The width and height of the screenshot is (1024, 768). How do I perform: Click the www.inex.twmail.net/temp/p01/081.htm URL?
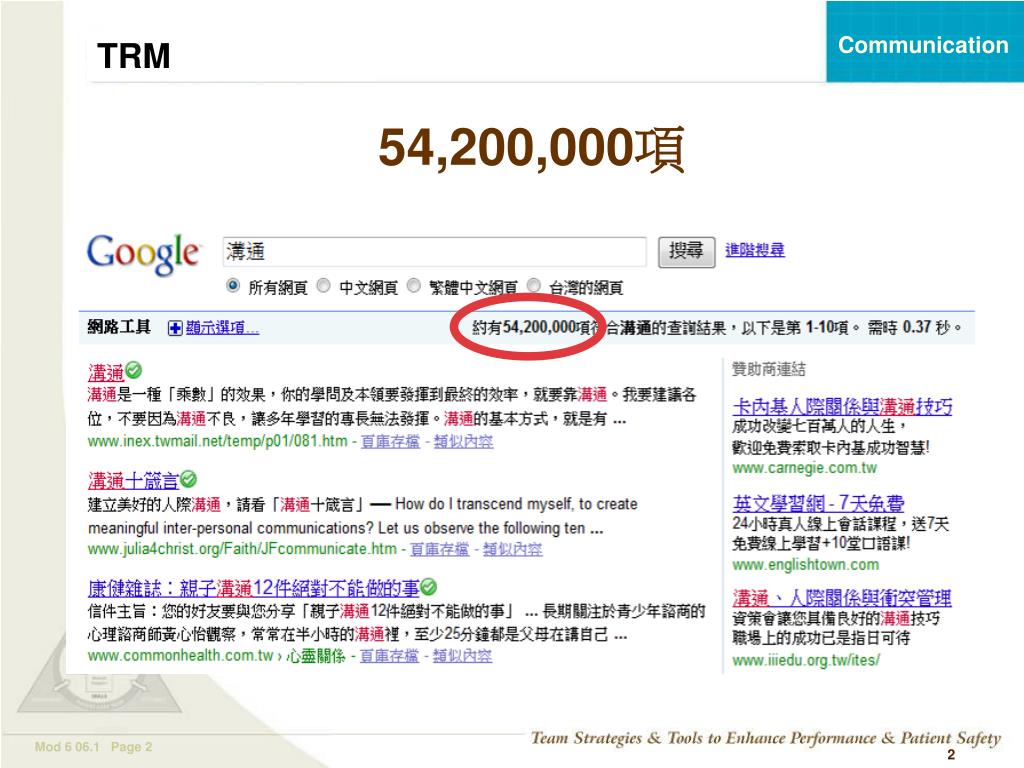[217, 441]
